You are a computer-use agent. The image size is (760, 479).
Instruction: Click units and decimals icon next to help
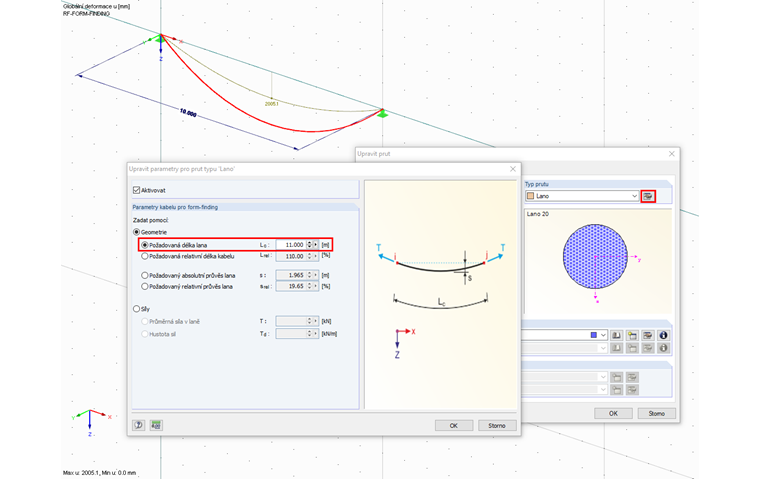156,425
